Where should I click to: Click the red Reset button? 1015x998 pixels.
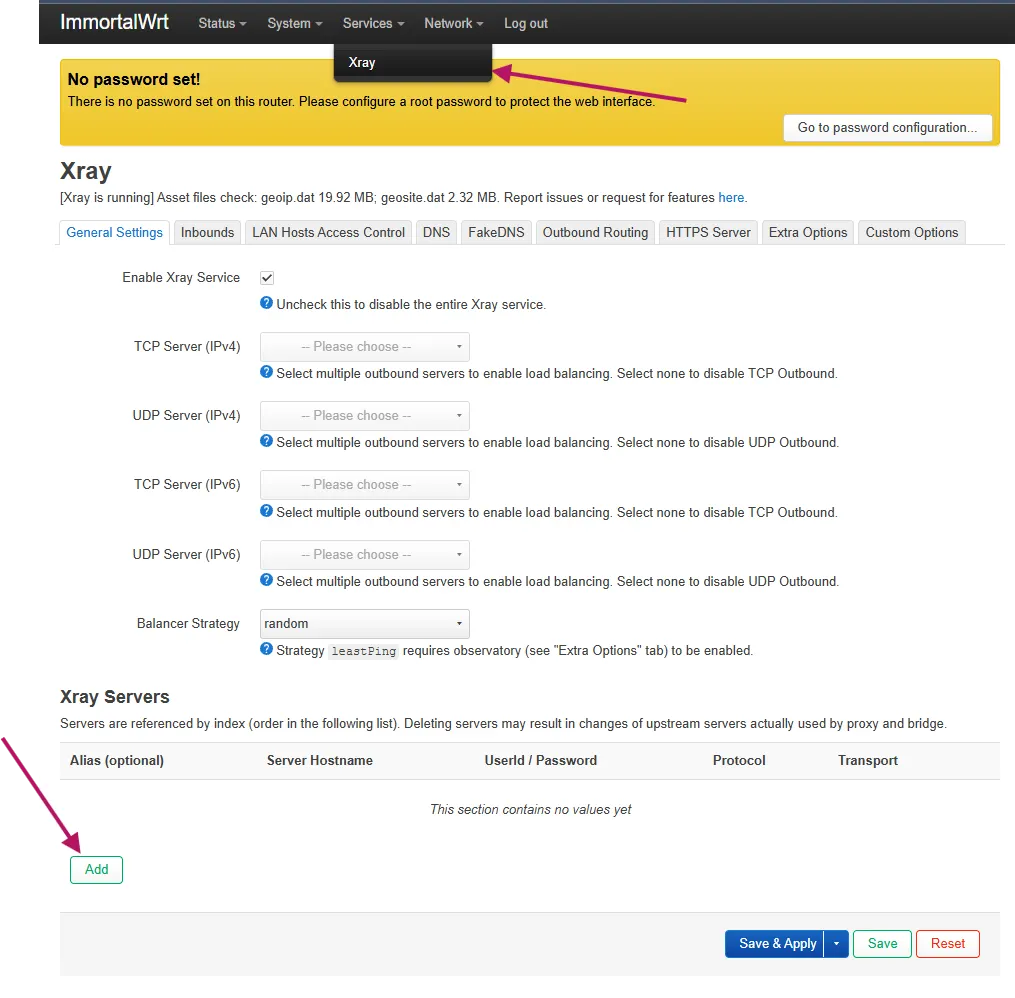click(x=948, y=944)
